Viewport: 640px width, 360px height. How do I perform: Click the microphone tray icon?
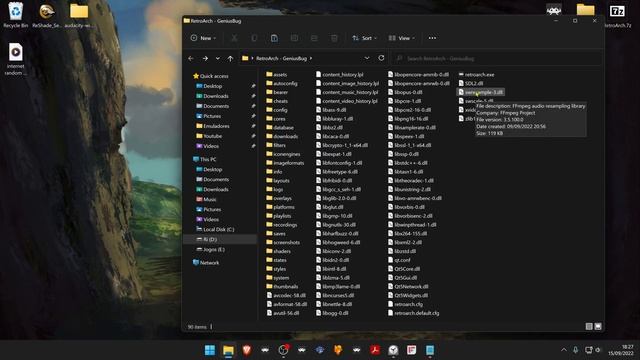(x=576, y=350)
